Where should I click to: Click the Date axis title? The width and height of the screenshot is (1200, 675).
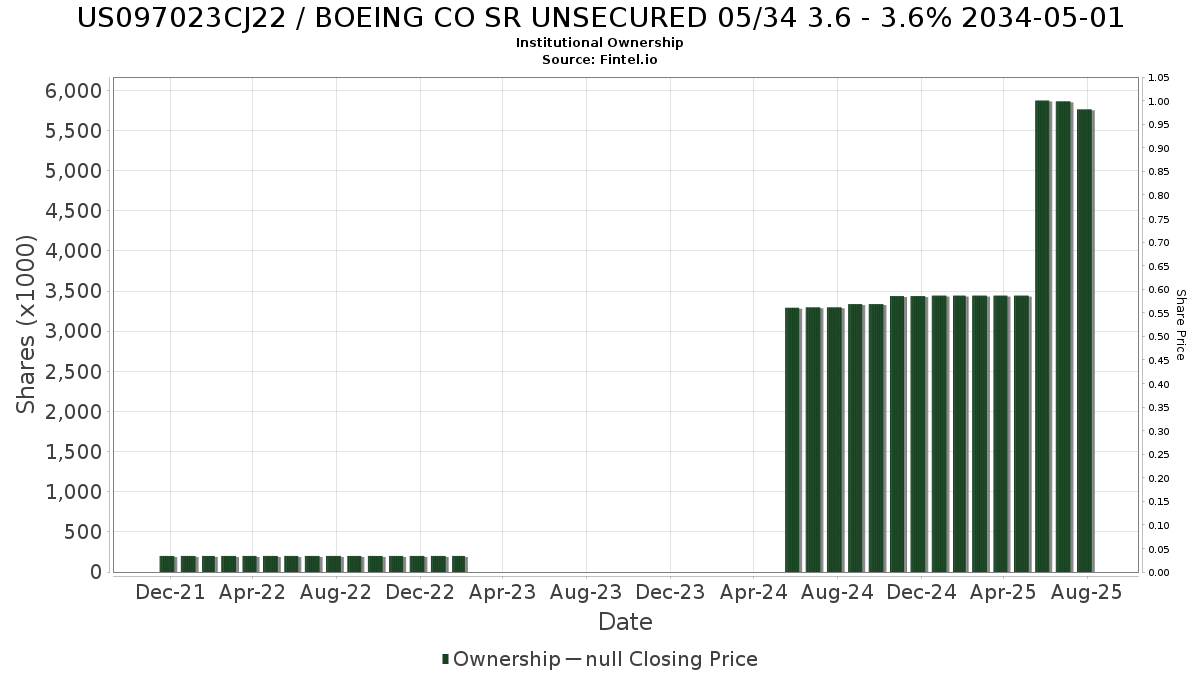625,622
